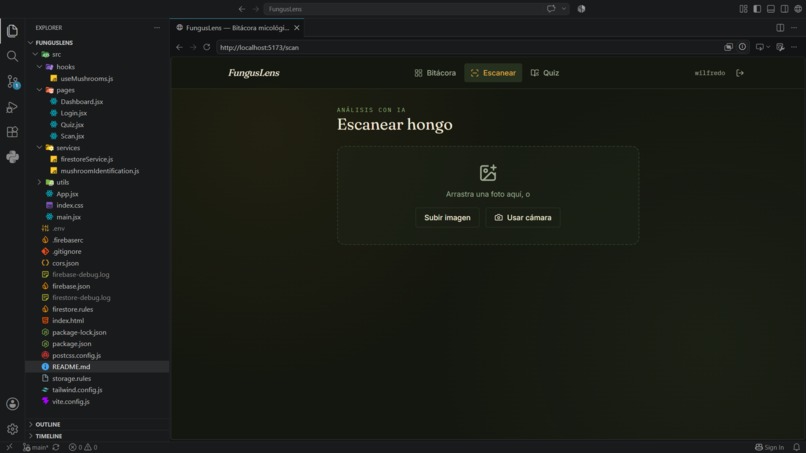The image size is (806, 453).
Task: Click the Explorer more actions ellipsis
Action: [x=157, y=28]
